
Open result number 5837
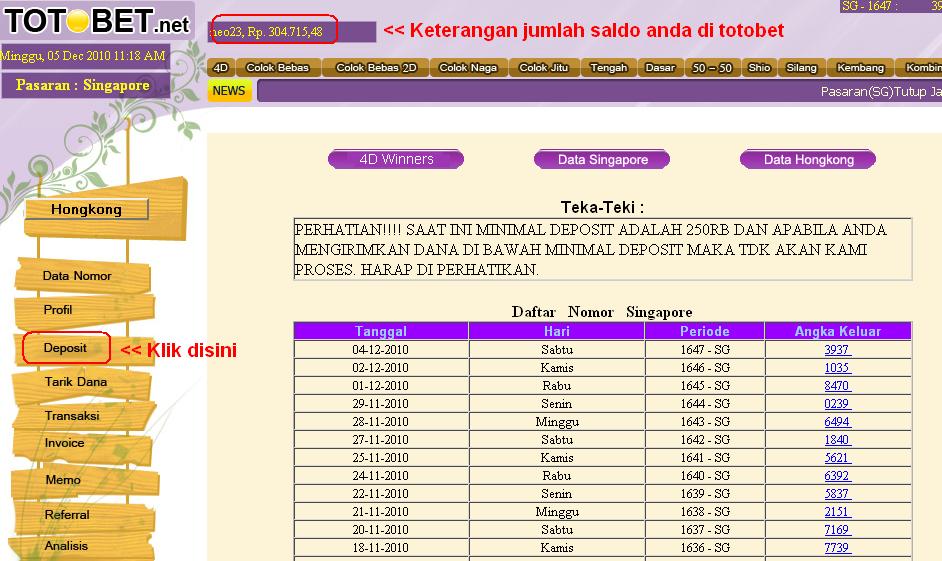pos(837,494)
